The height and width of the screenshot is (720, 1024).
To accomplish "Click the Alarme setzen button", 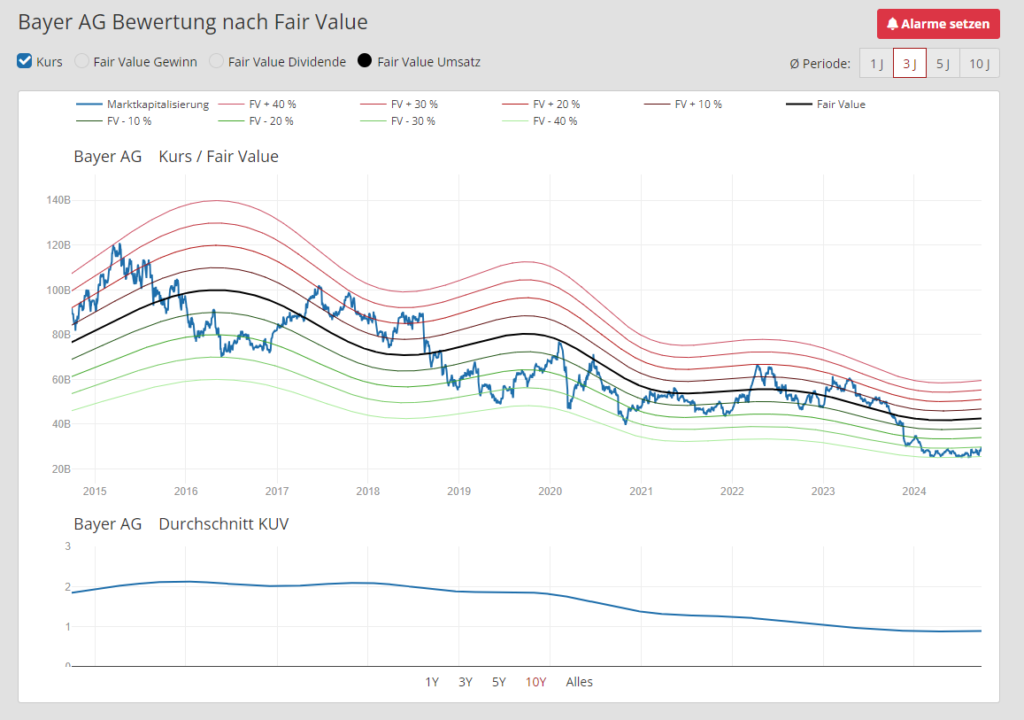I will pos(937,24).
